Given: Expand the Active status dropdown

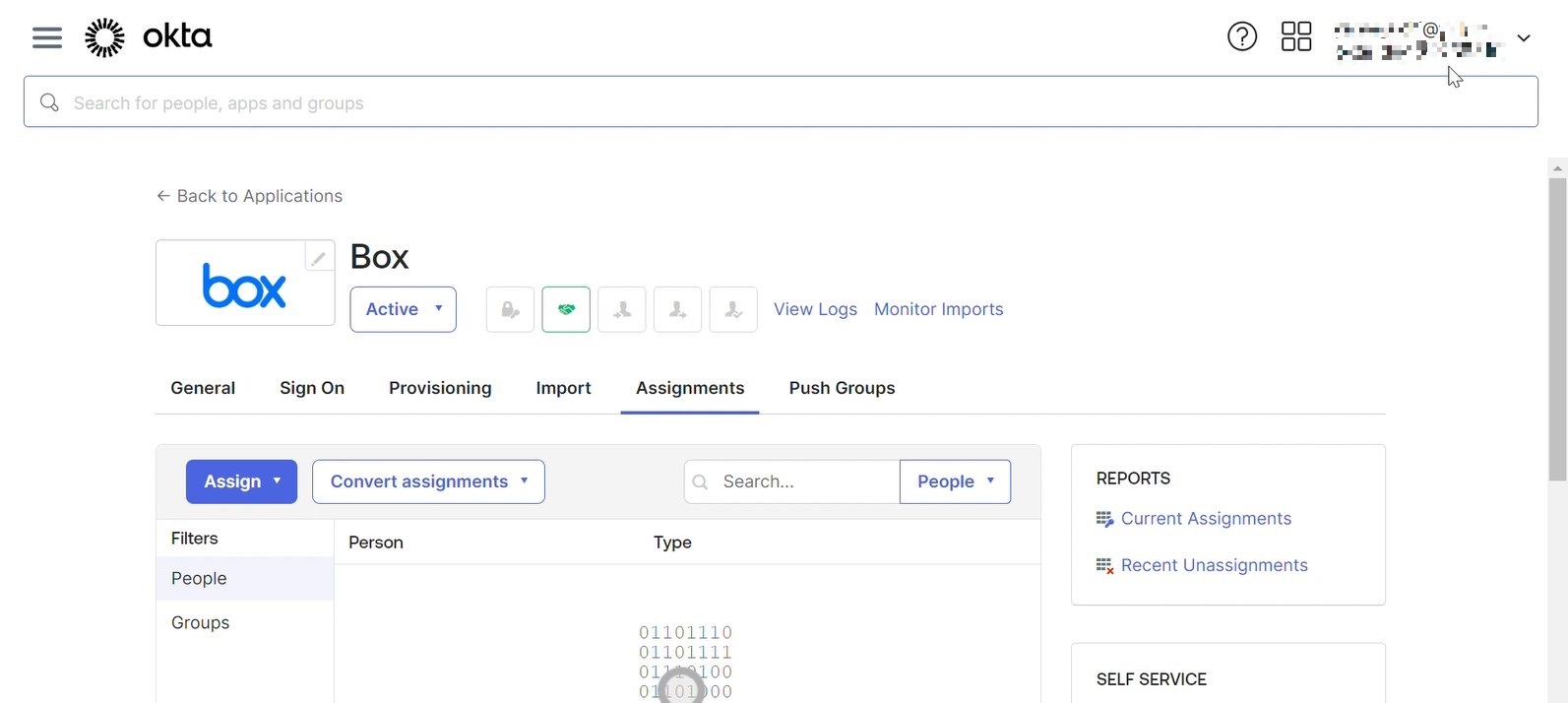Looking at the screenshot, I should [x=403, y=309].
